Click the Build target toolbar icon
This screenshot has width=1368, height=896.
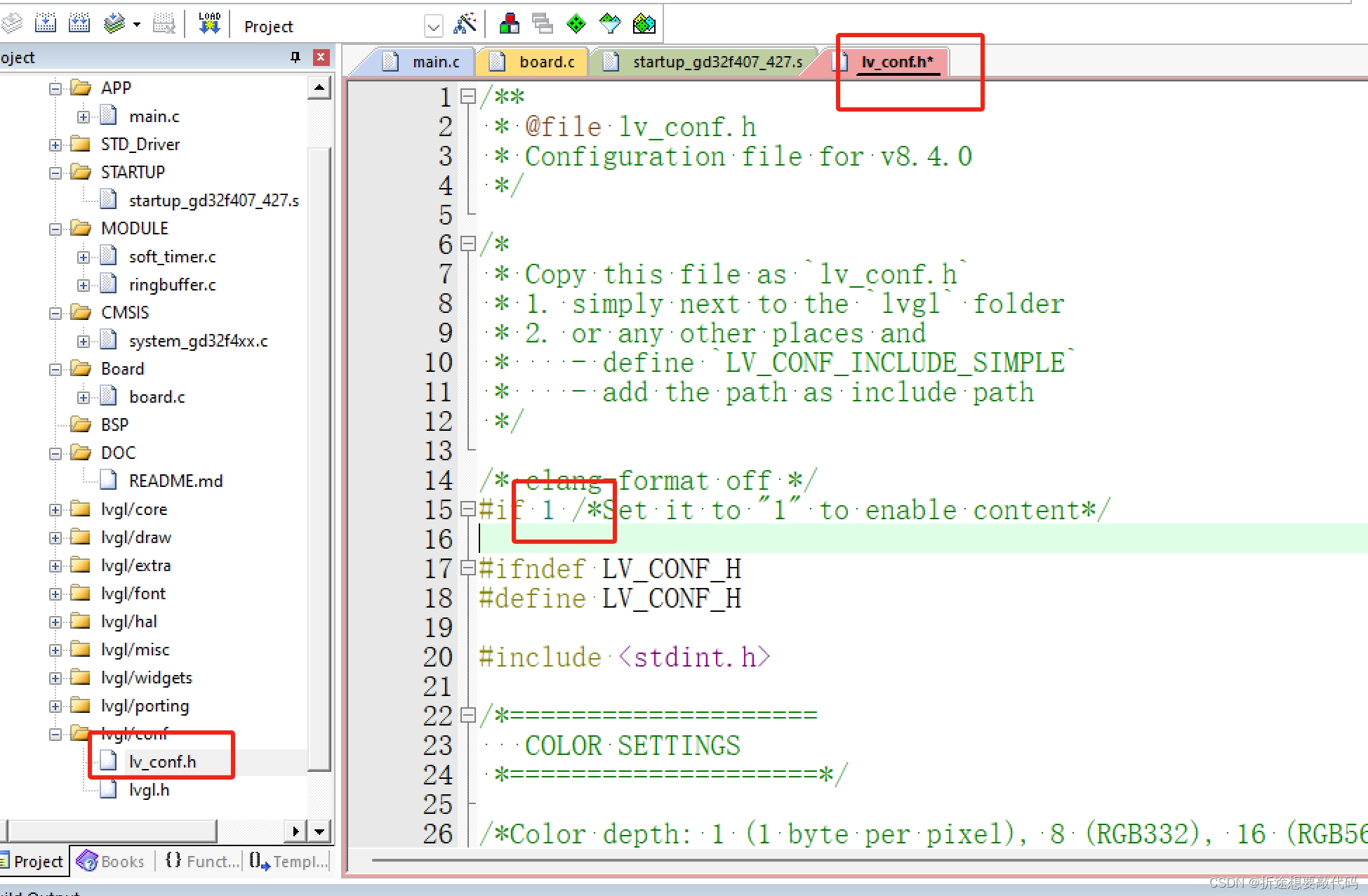46,24
